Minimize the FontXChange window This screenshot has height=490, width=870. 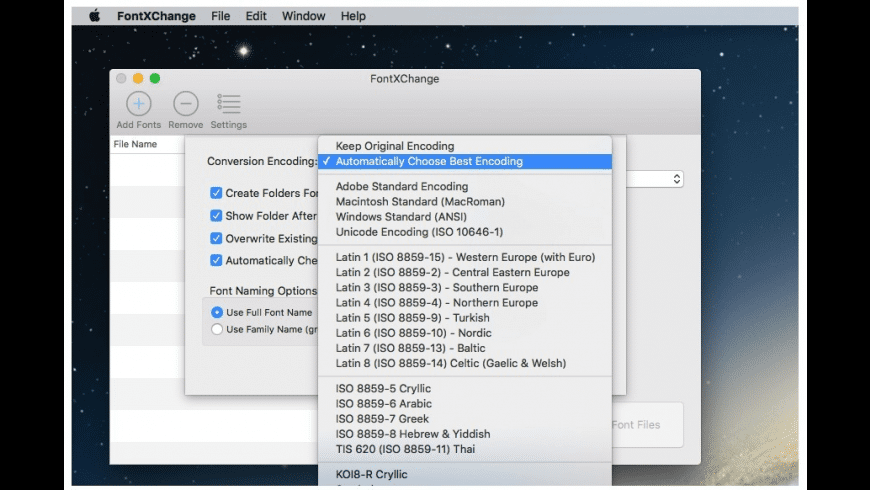pyautogui.click(x=138, y=78)
